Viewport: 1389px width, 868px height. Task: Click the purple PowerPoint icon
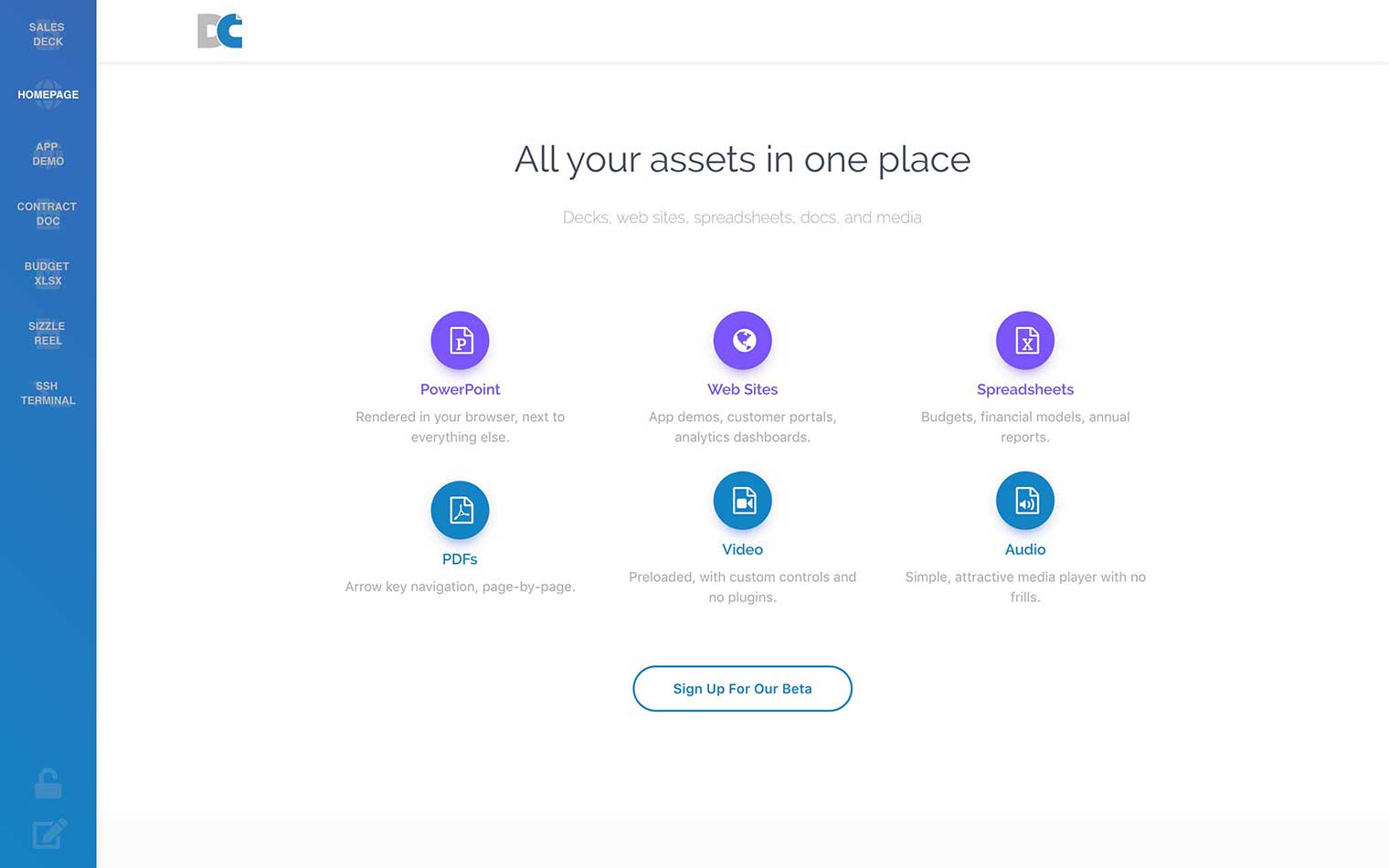point(460,341)
